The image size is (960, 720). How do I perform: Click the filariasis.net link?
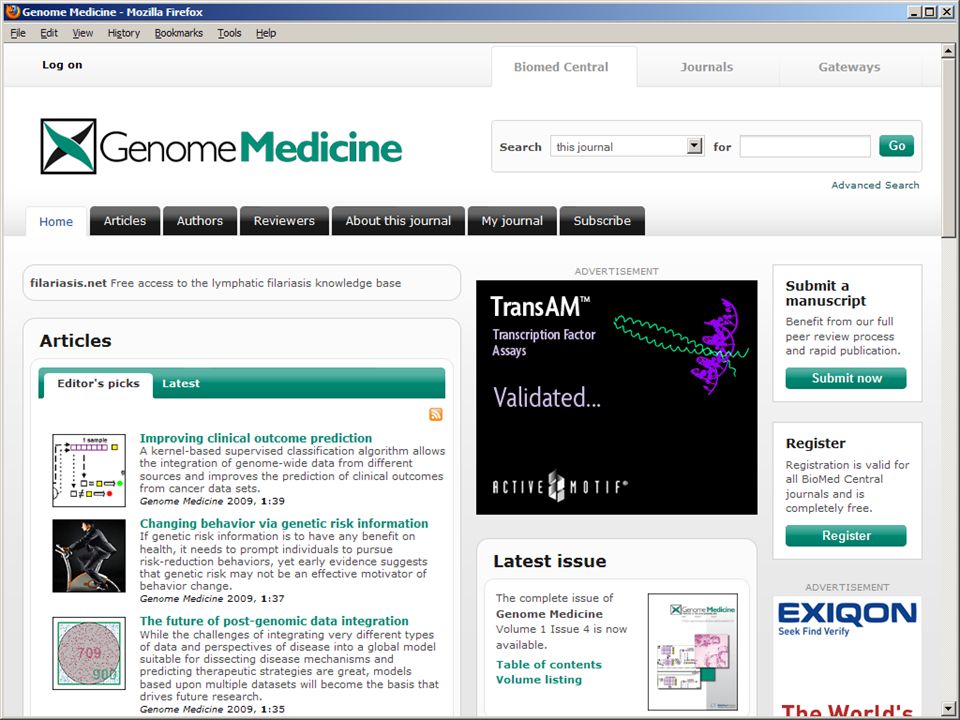(x=68, y=283)
